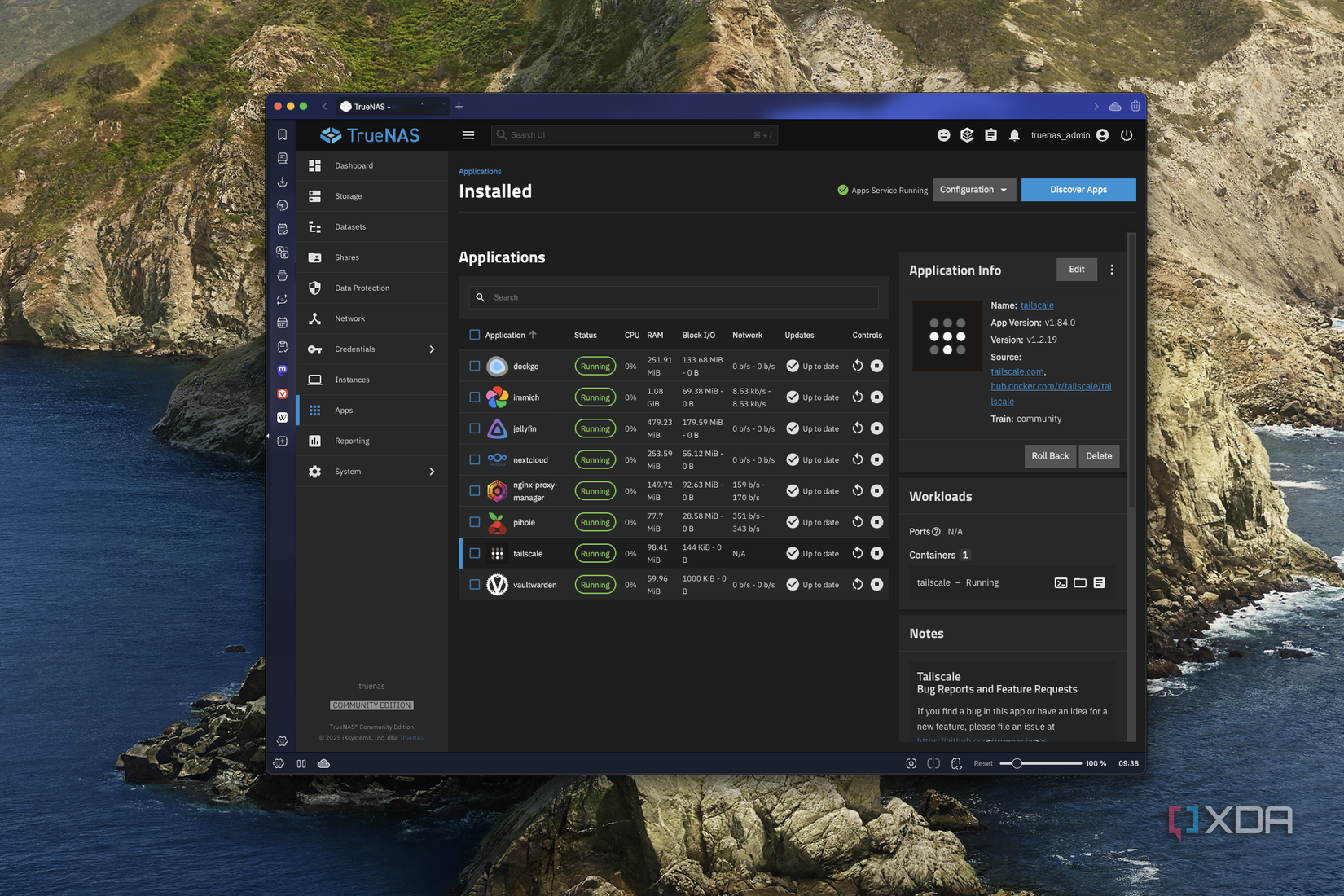Stop the vaultwarden app
Viewport: 1344px width, 896px height.
[876, 584]
